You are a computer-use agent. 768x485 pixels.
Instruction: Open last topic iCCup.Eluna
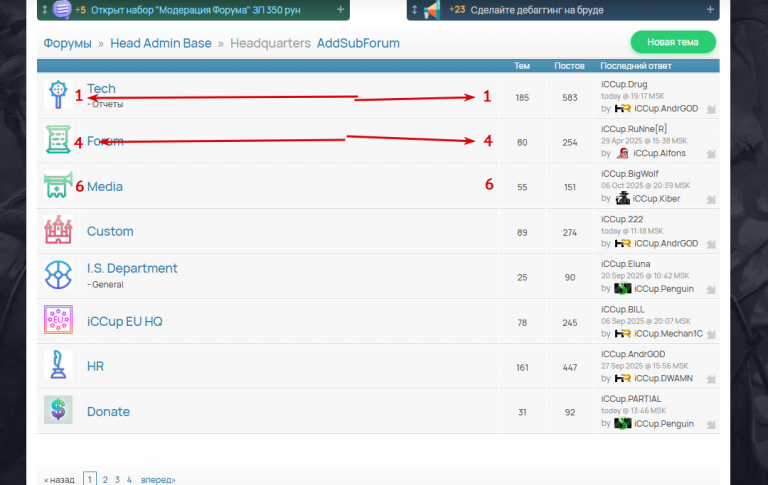[x=625, y=264]
